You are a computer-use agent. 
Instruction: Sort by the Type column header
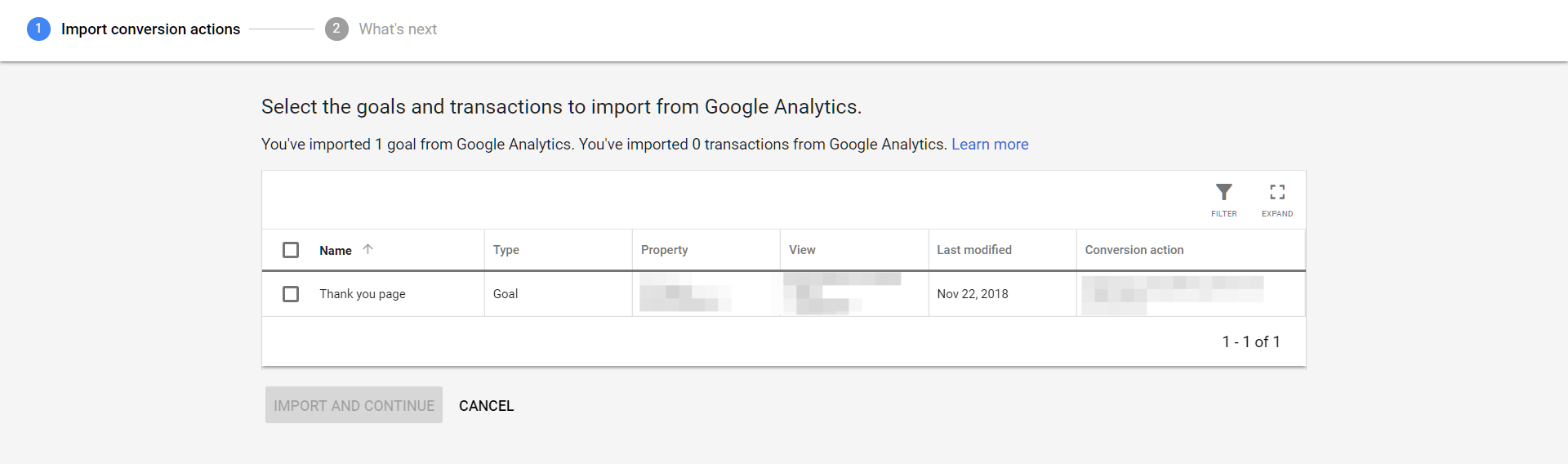click(x=506, y=250)
